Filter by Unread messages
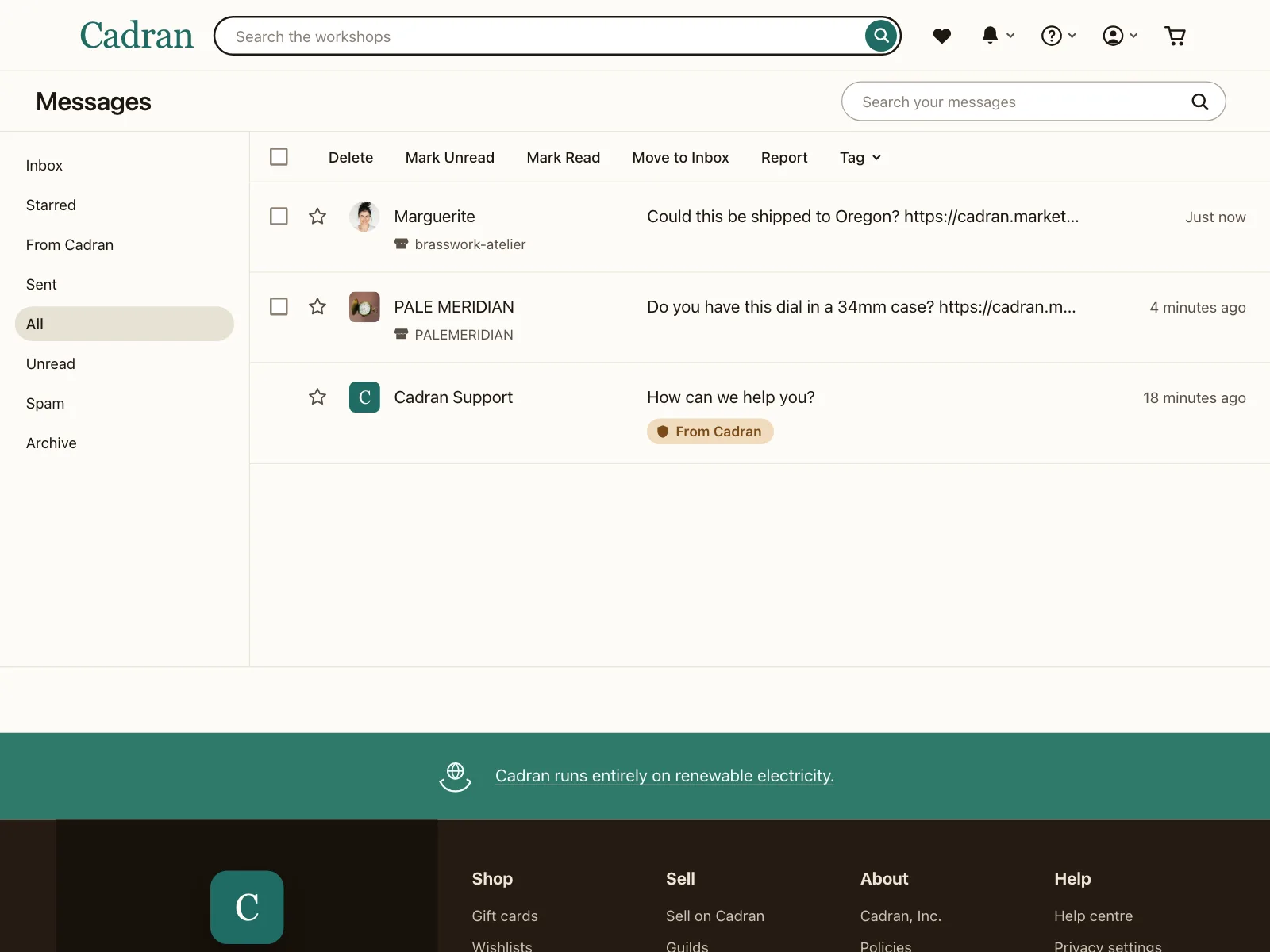 click(x=125, y=364)
